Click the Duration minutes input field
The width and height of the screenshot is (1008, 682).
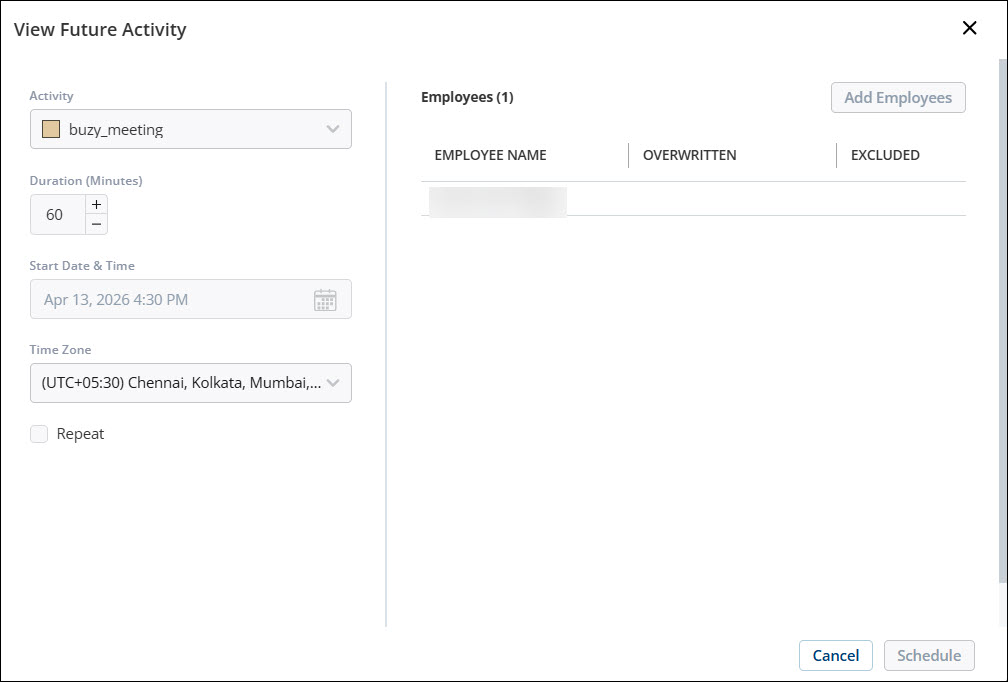[x=56, y=215]
